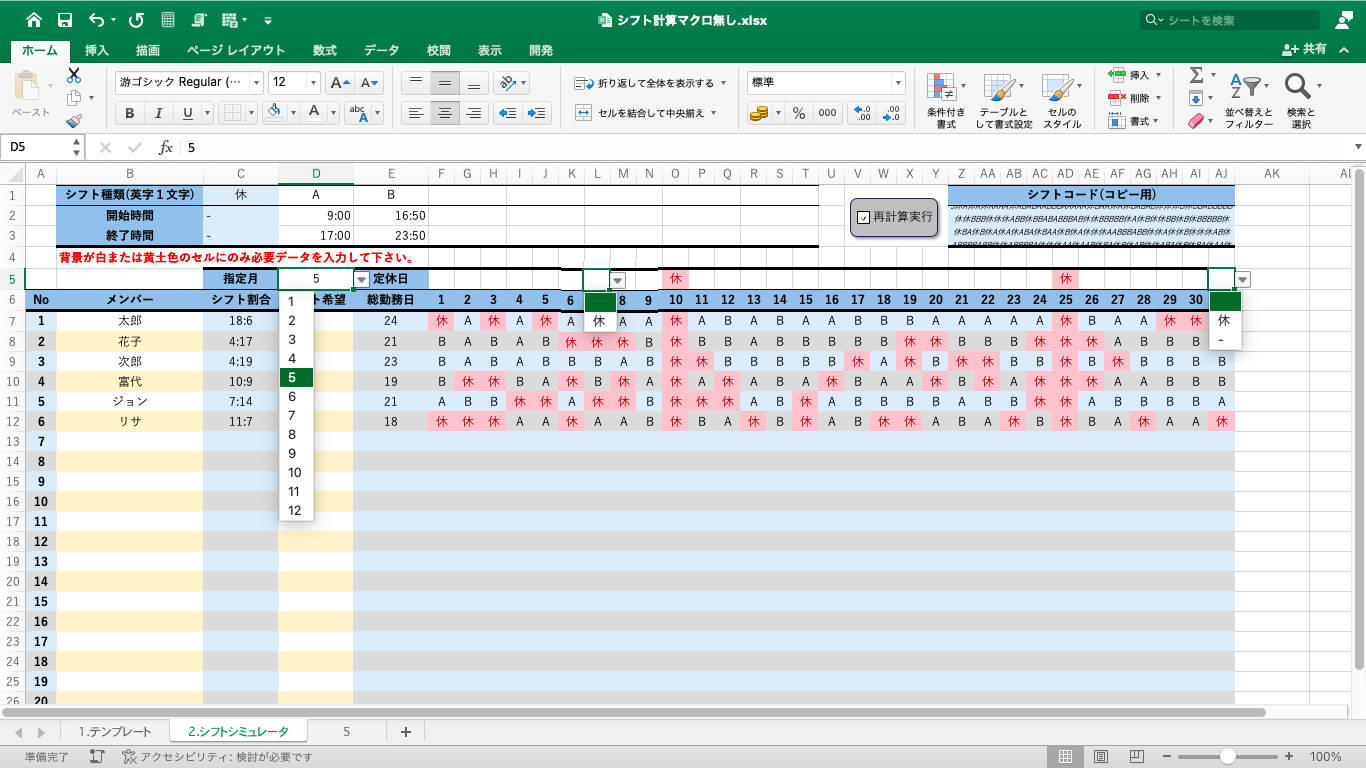
Task: Toggle the 再計算実行 checkbox
Action: click(864, 217)
